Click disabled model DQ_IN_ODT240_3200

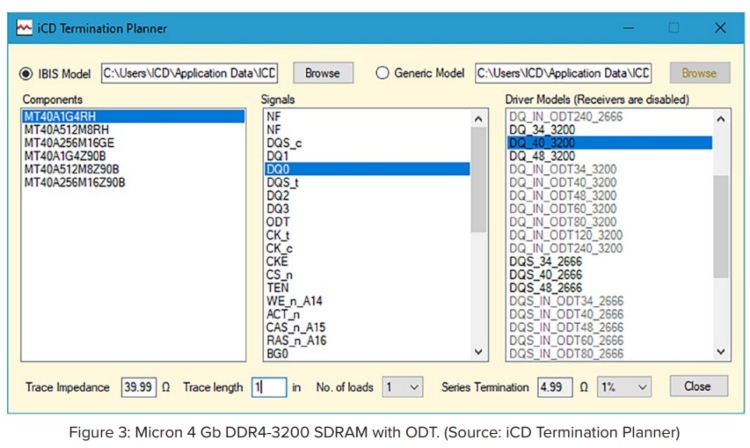pos(610,248)
